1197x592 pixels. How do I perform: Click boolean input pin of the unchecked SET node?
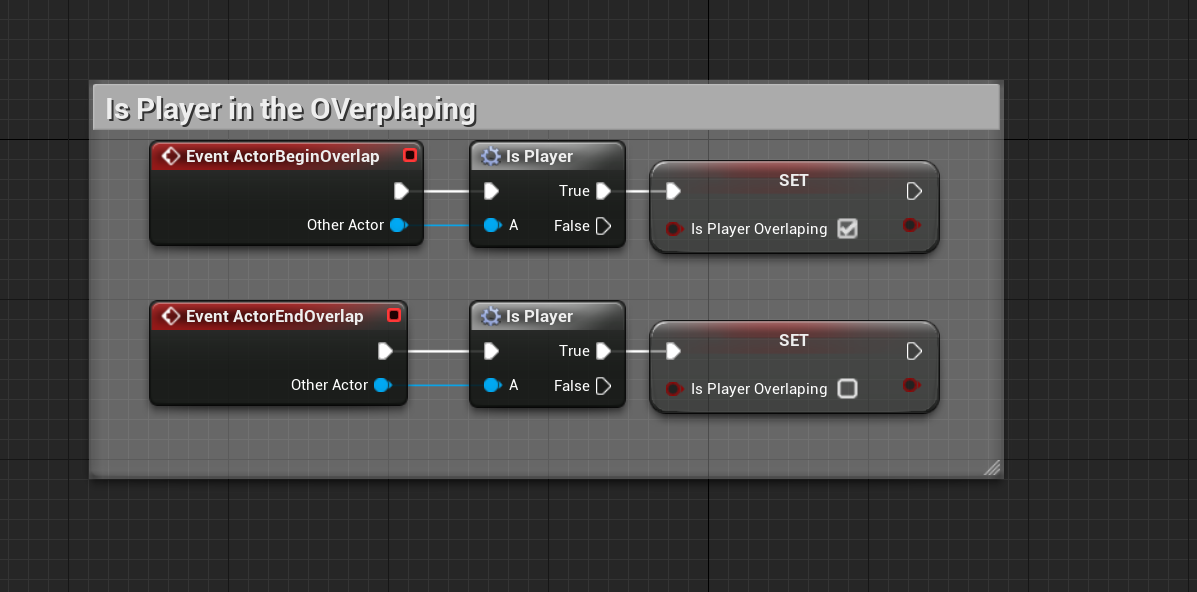[674, 389]
